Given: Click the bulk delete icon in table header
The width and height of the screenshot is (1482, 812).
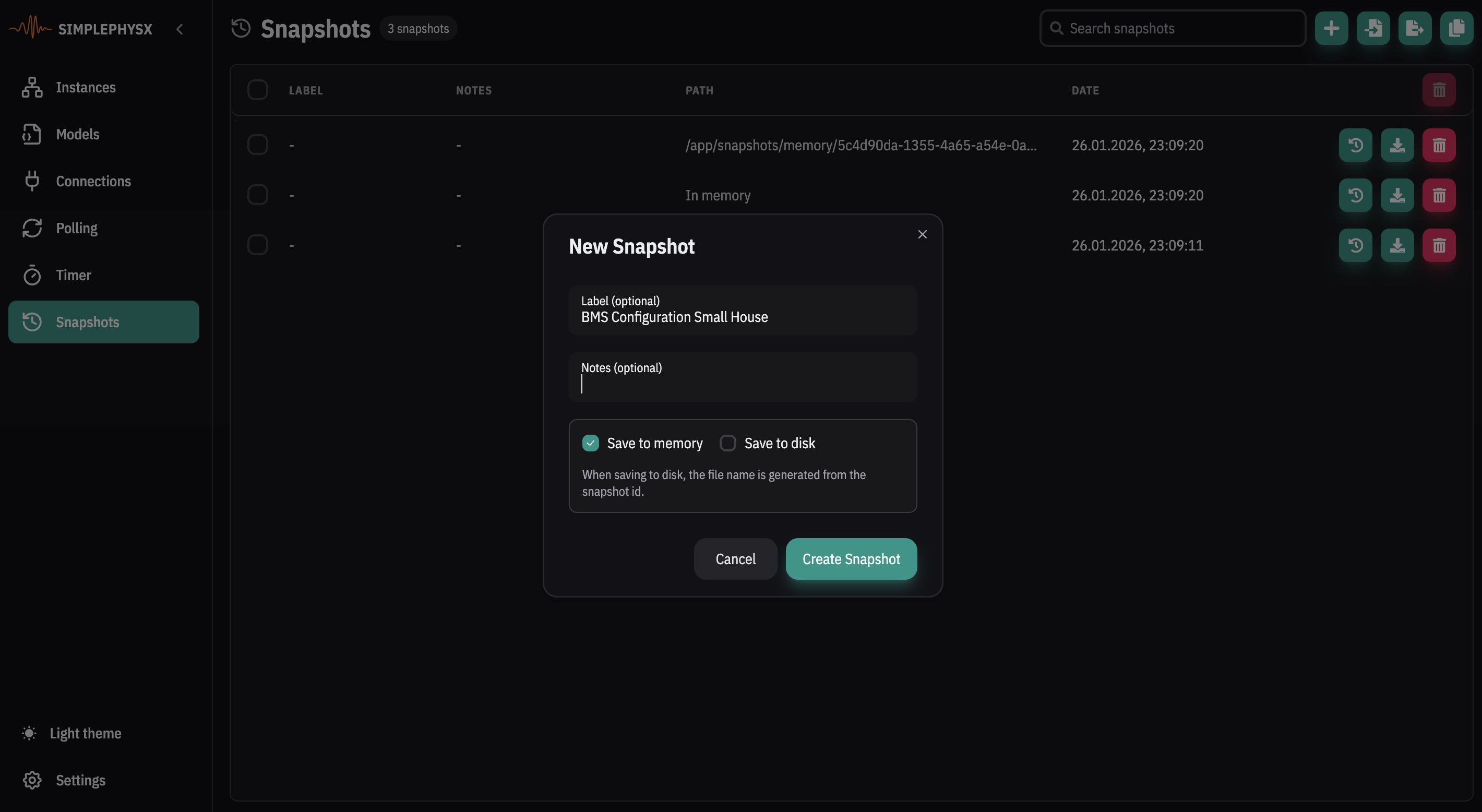Looking at the screenshot, I should (x=1438, y=90).
